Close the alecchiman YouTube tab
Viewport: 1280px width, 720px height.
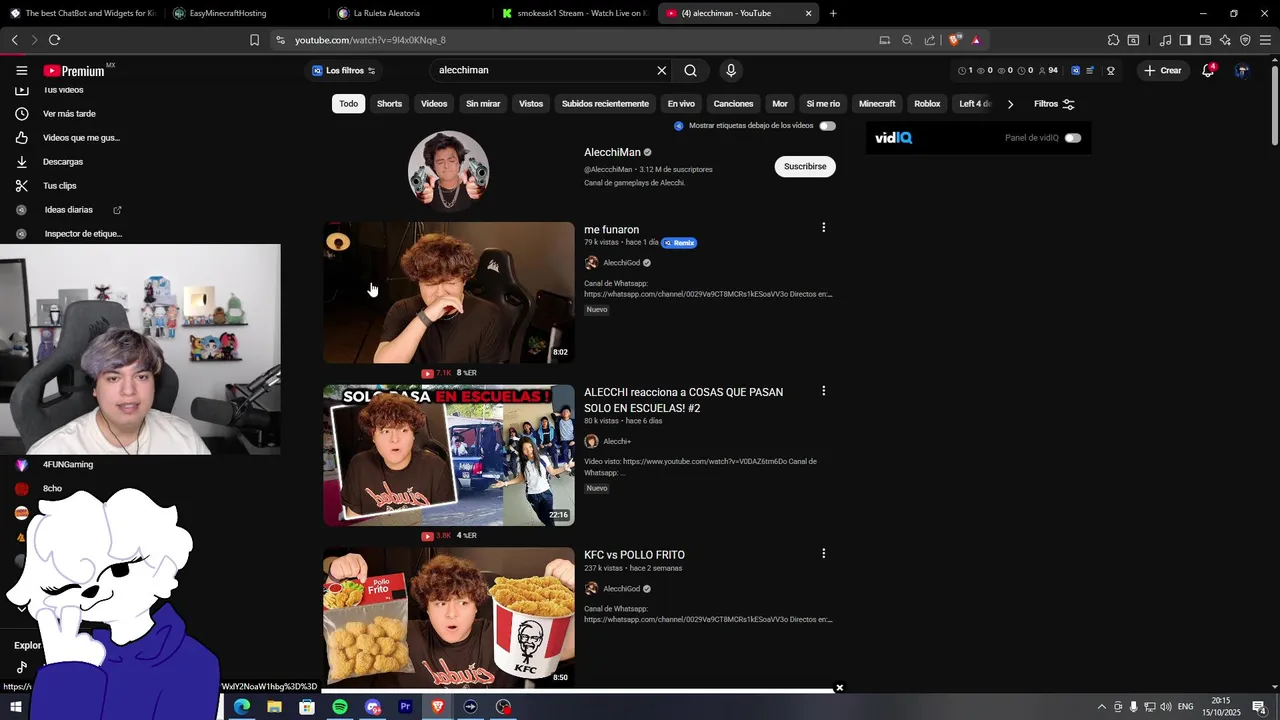[x=808, y=13]
